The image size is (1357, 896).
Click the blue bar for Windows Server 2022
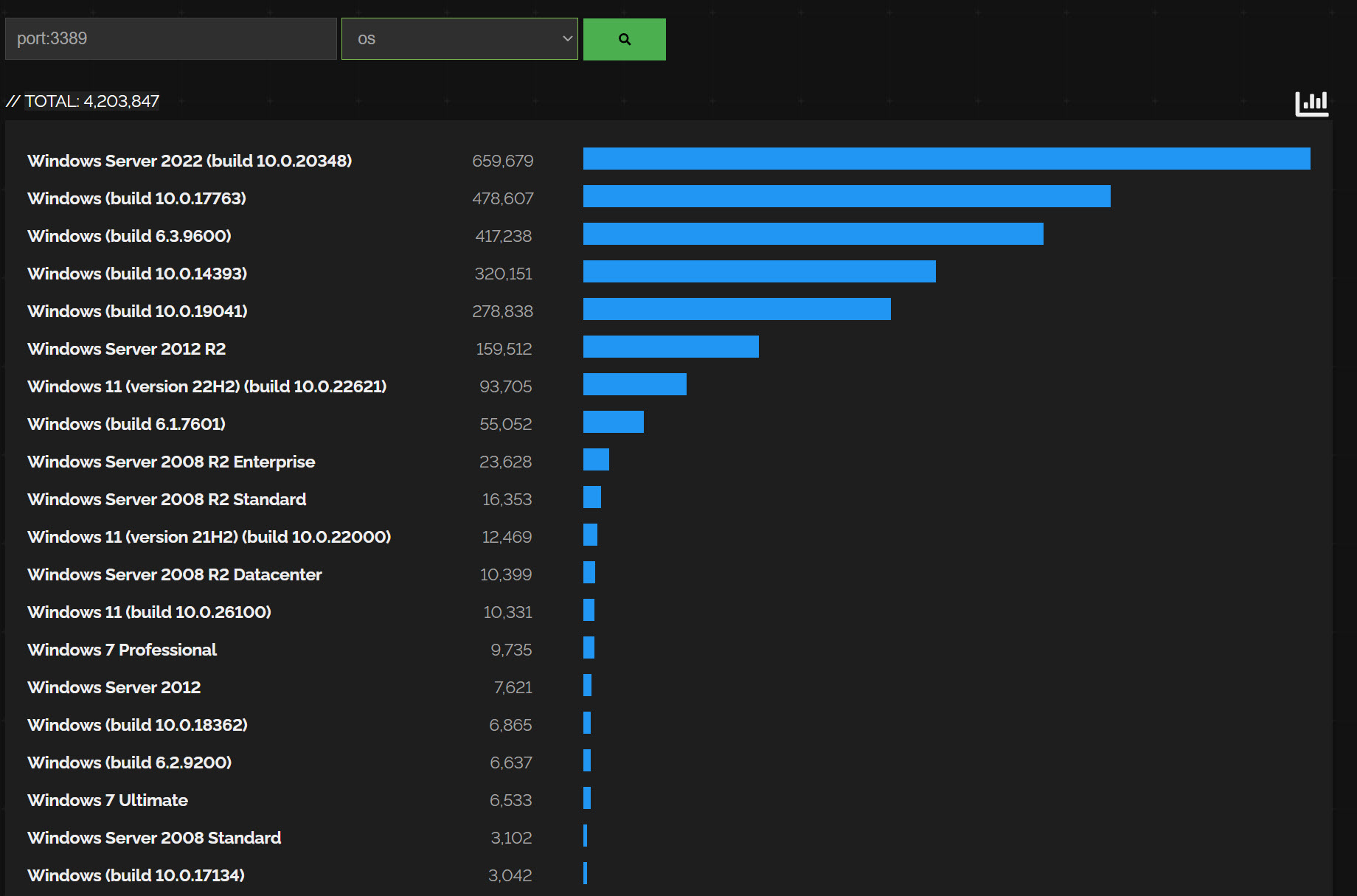pos(947,159)
